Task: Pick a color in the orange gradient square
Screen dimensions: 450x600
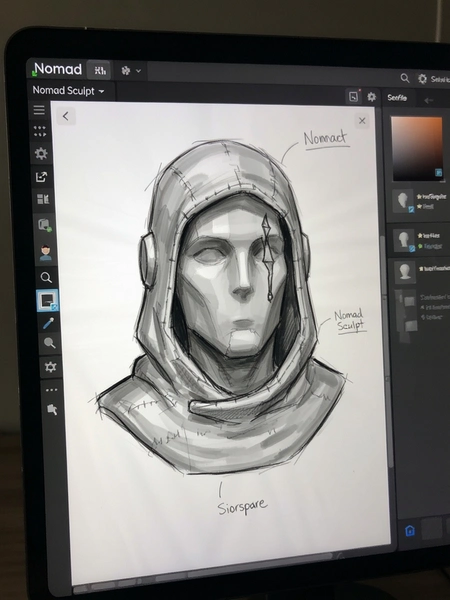Action: 416,148
